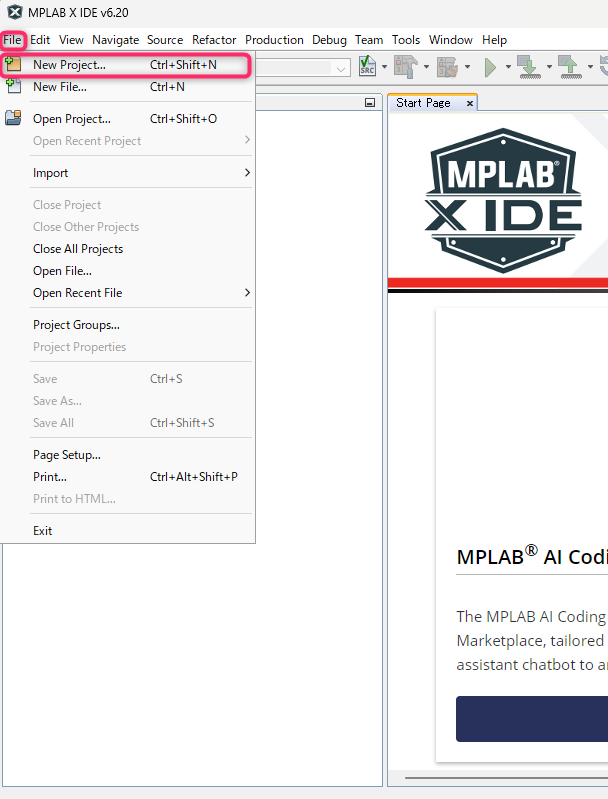This screenshot has height=799, width=608.
Task: Click the horizontal scrollbar under Start Page
Action: [507, 778]
